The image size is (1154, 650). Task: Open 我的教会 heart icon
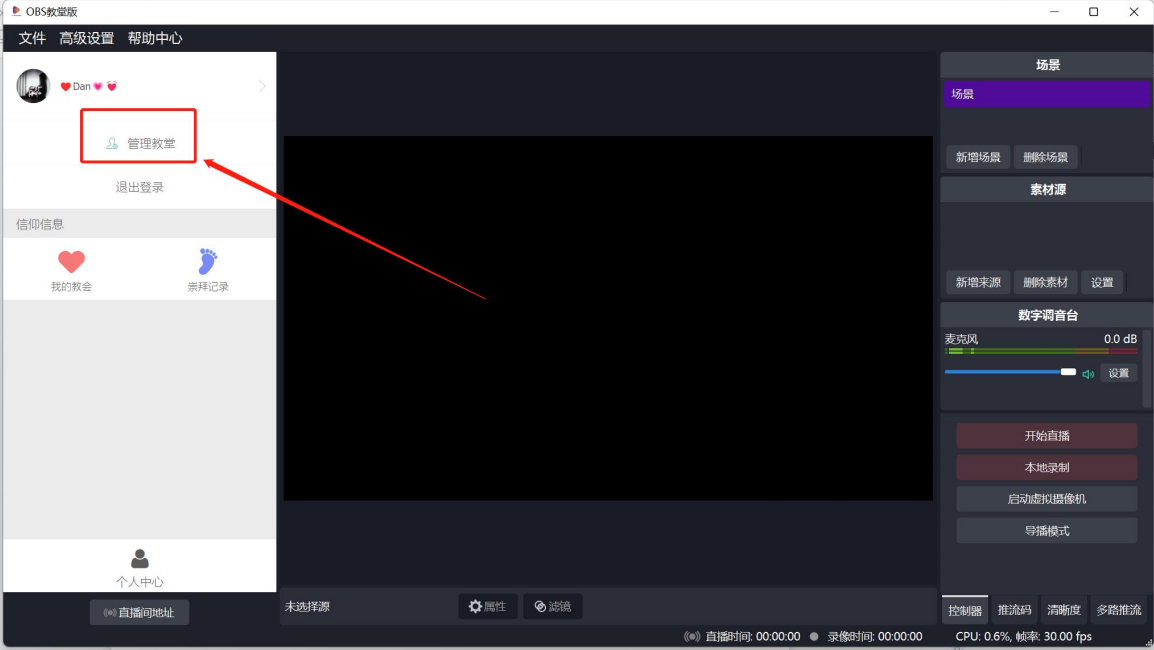pos(71,259)
